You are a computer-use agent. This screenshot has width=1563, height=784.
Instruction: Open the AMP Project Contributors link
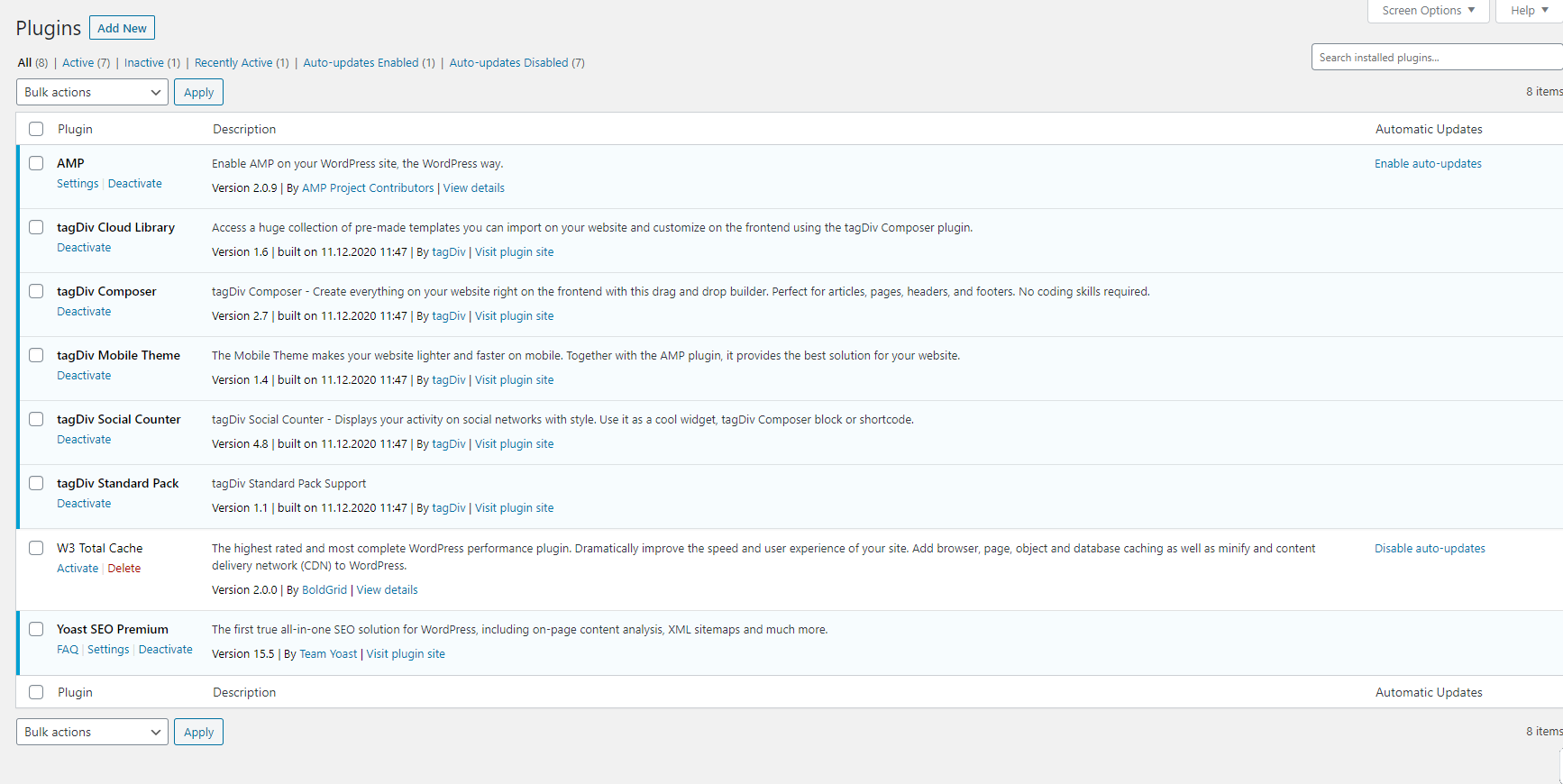pos(368,188)
